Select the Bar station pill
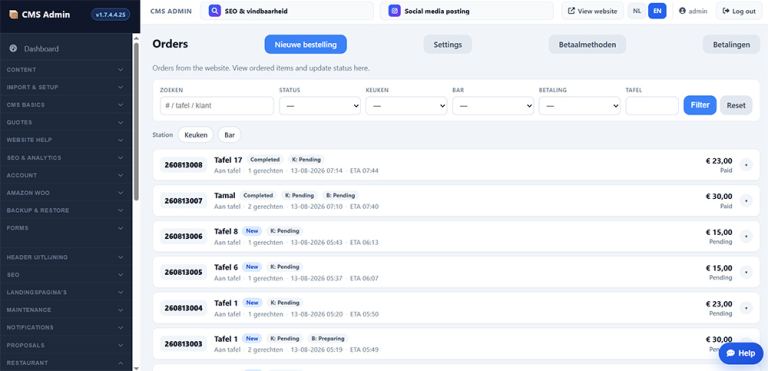 coord(229,135)
